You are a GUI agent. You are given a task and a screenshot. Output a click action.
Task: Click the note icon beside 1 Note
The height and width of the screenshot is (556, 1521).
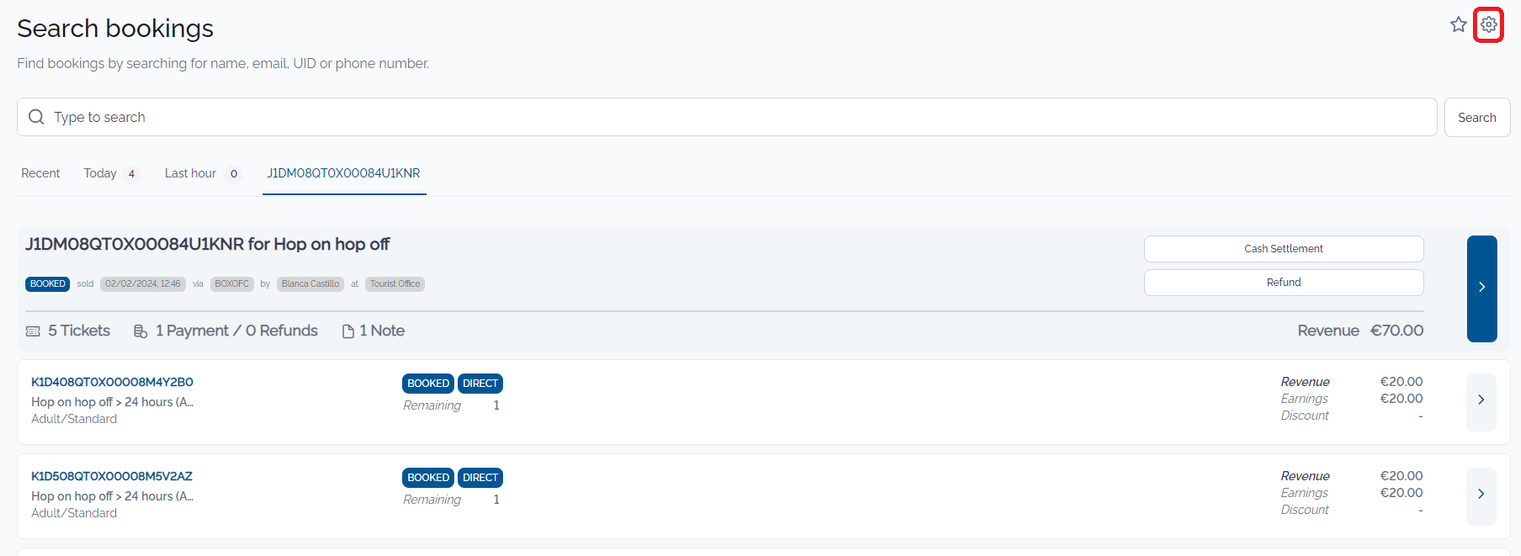pyautogui.click(x=348, y=331)
